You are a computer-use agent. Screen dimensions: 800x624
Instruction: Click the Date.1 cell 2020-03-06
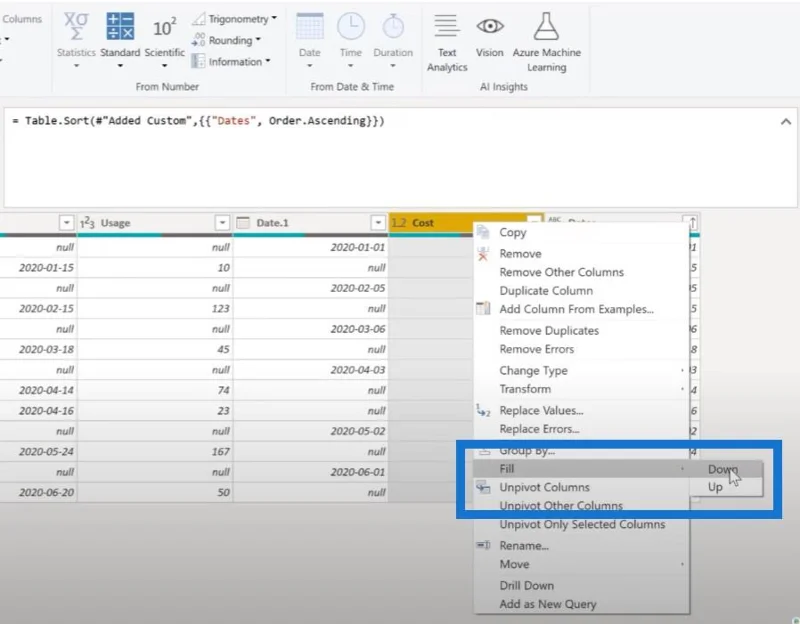[x=310, y=329]
